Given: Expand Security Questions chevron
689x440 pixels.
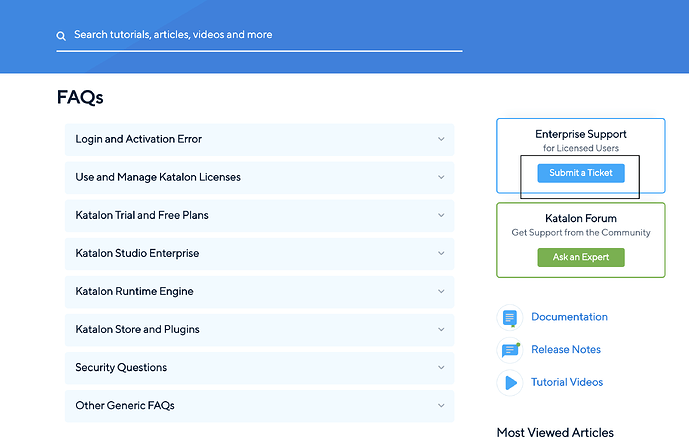Looking at the screenshot, I should 441,367.
